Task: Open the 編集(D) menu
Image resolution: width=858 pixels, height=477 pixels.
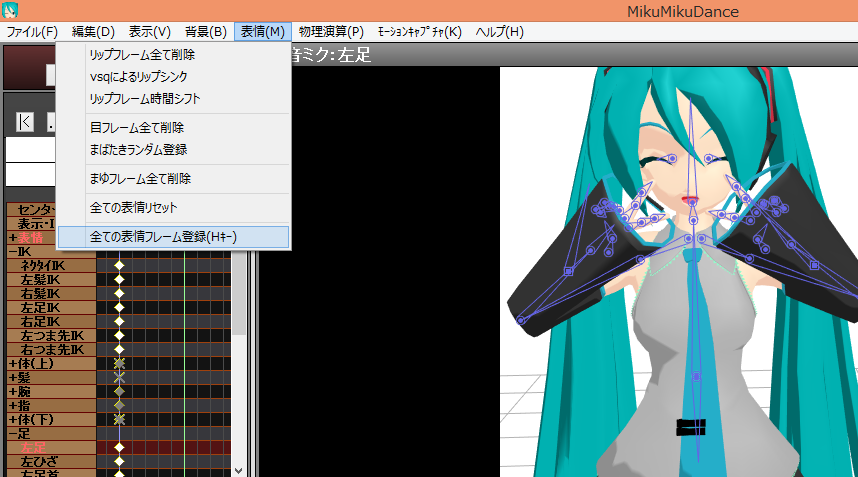Action: point(93,32)
